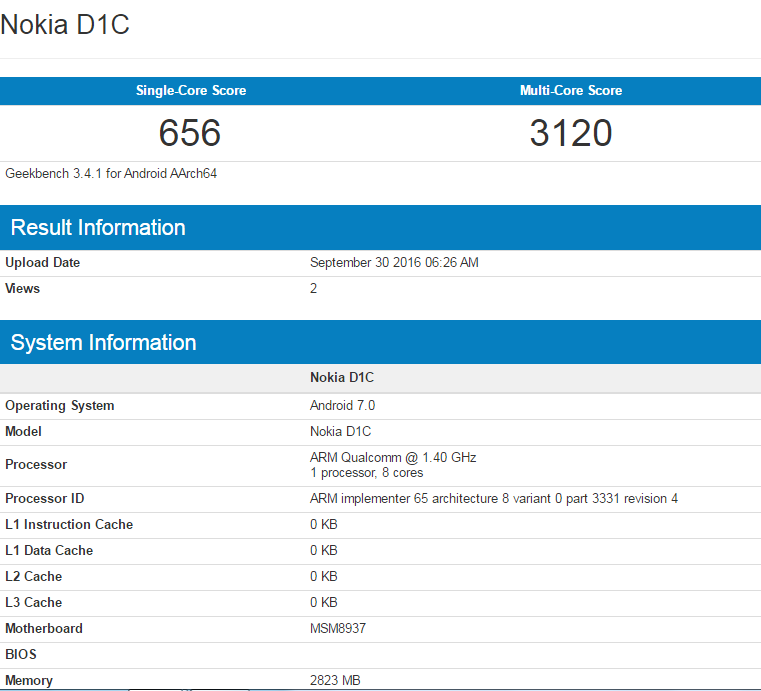Viewport: 761px width, 691px height.
Task: Select '1 processor, 8 cores' text
Action: click(x=367, y=473)
